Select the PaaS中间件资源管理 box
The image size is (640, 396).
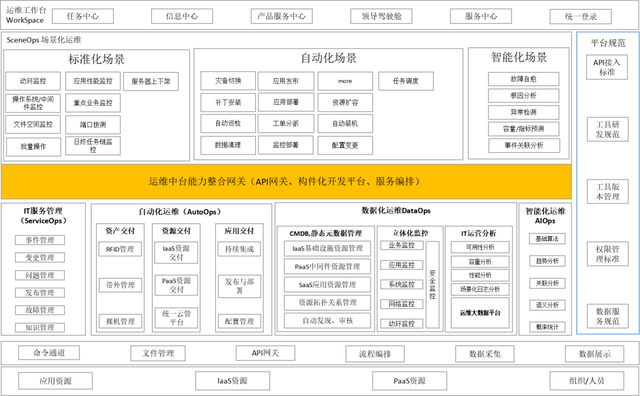[327, 267]
